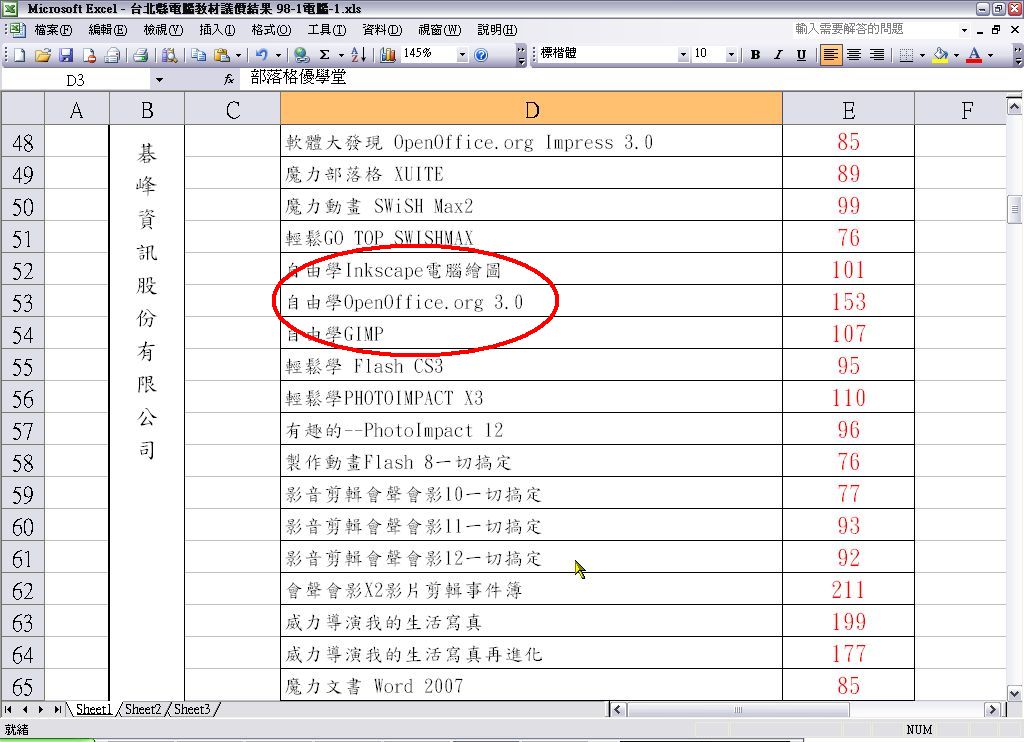Create a new blank workbook
1024x742 pixels.
pyautogui.click(x=20, y=55)
